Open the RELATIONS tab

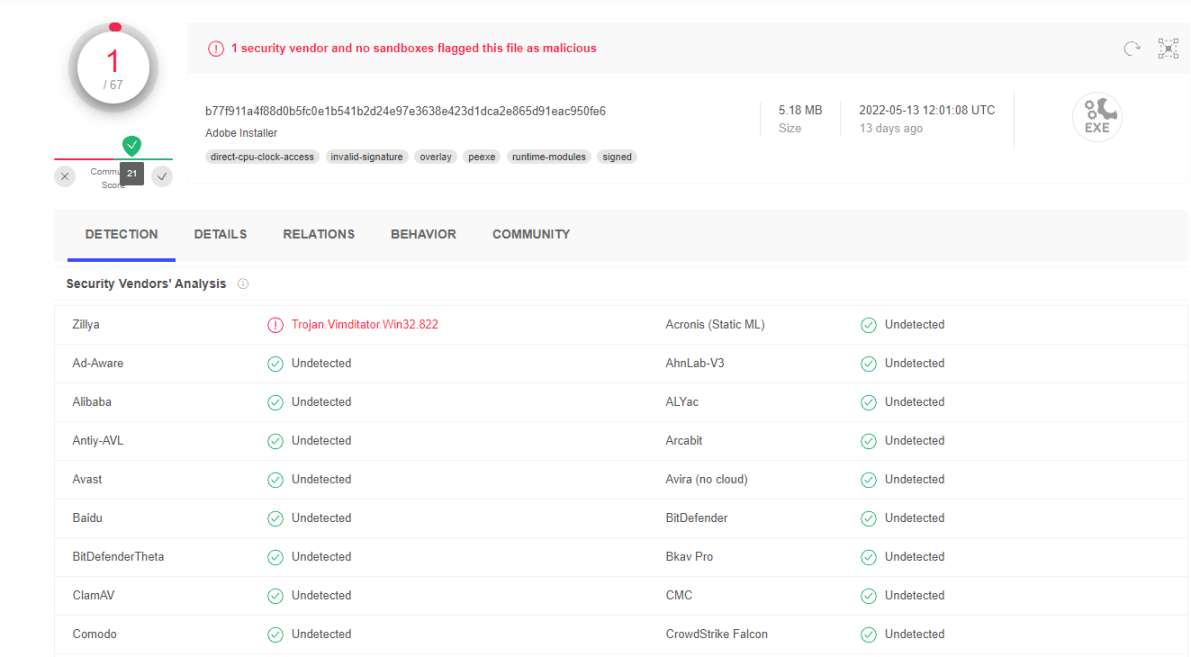[x=319, y=235]
